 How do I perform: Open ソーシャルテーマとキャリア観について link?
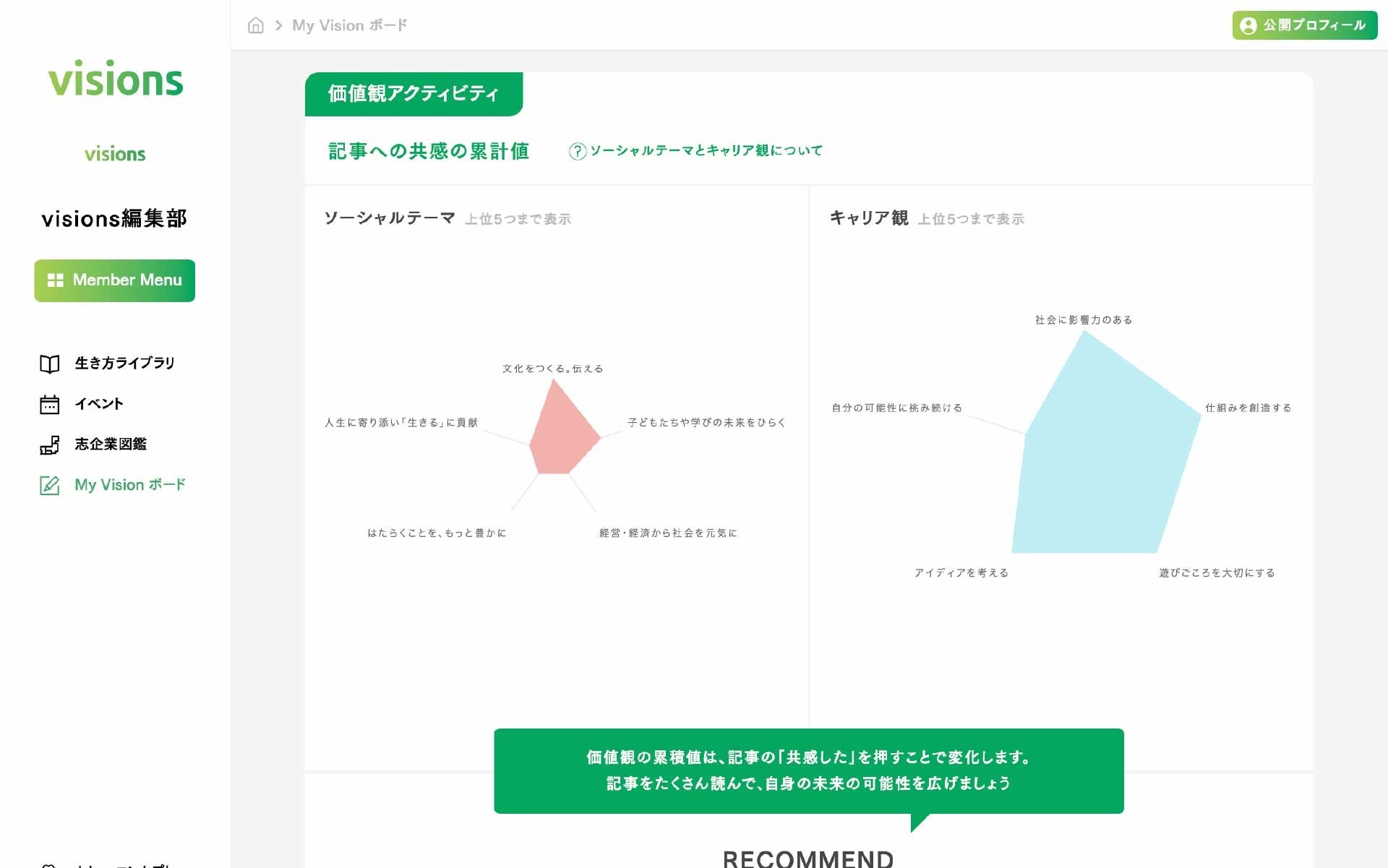pos(706,150)
